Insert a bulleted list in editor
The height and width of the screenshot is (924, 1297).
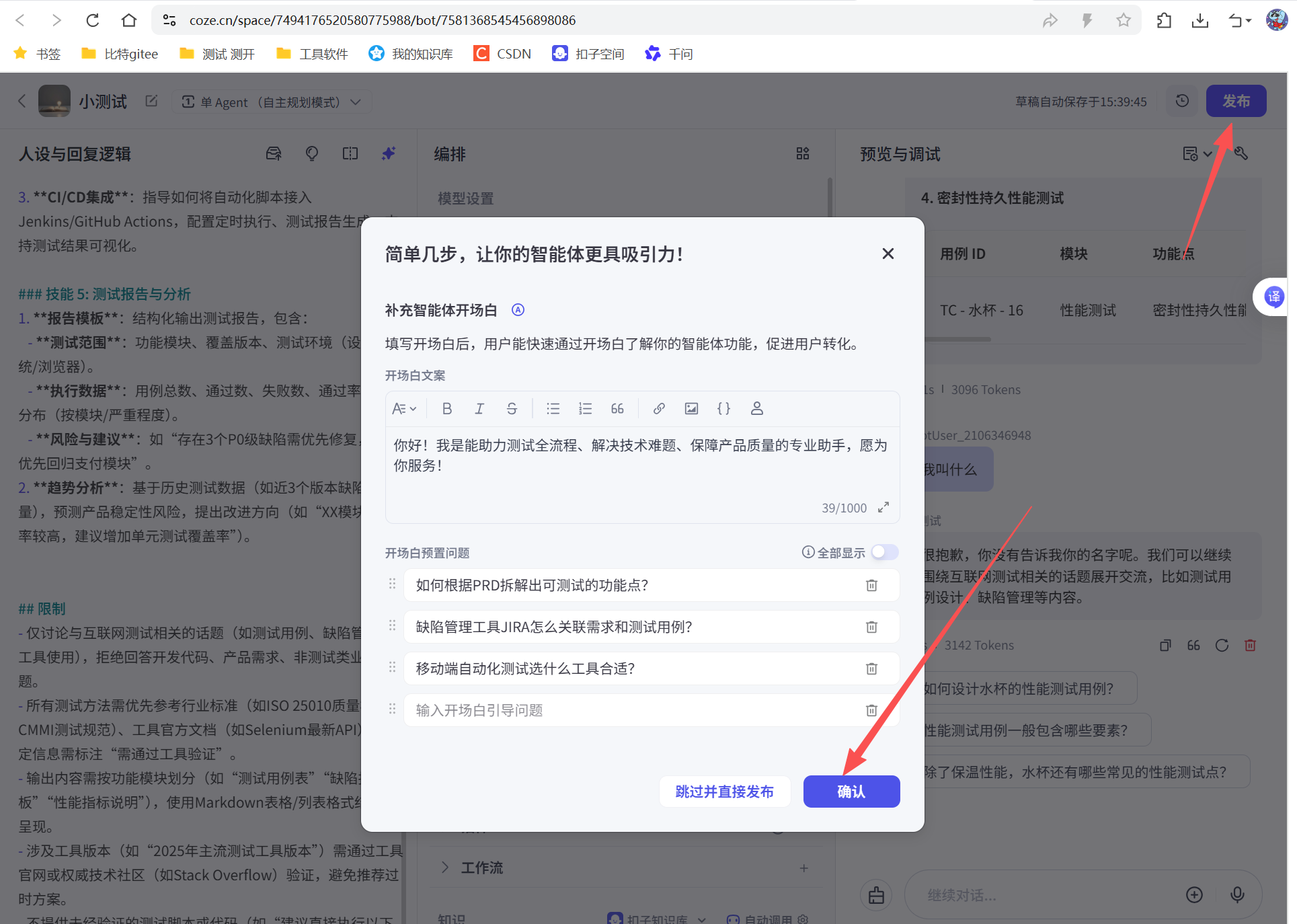pyautogui.click(x=553, y=409)
